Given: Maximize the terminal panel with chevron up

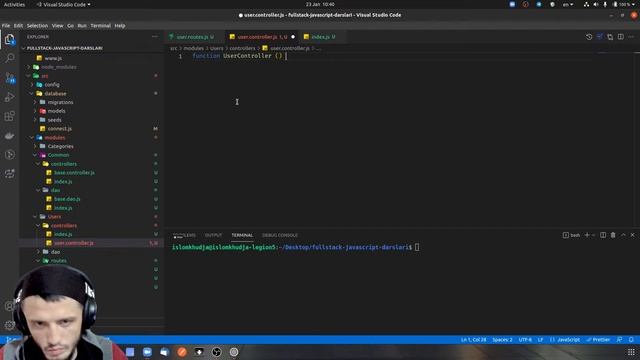Looking at the screenshot, I should [x=623, y=235].
